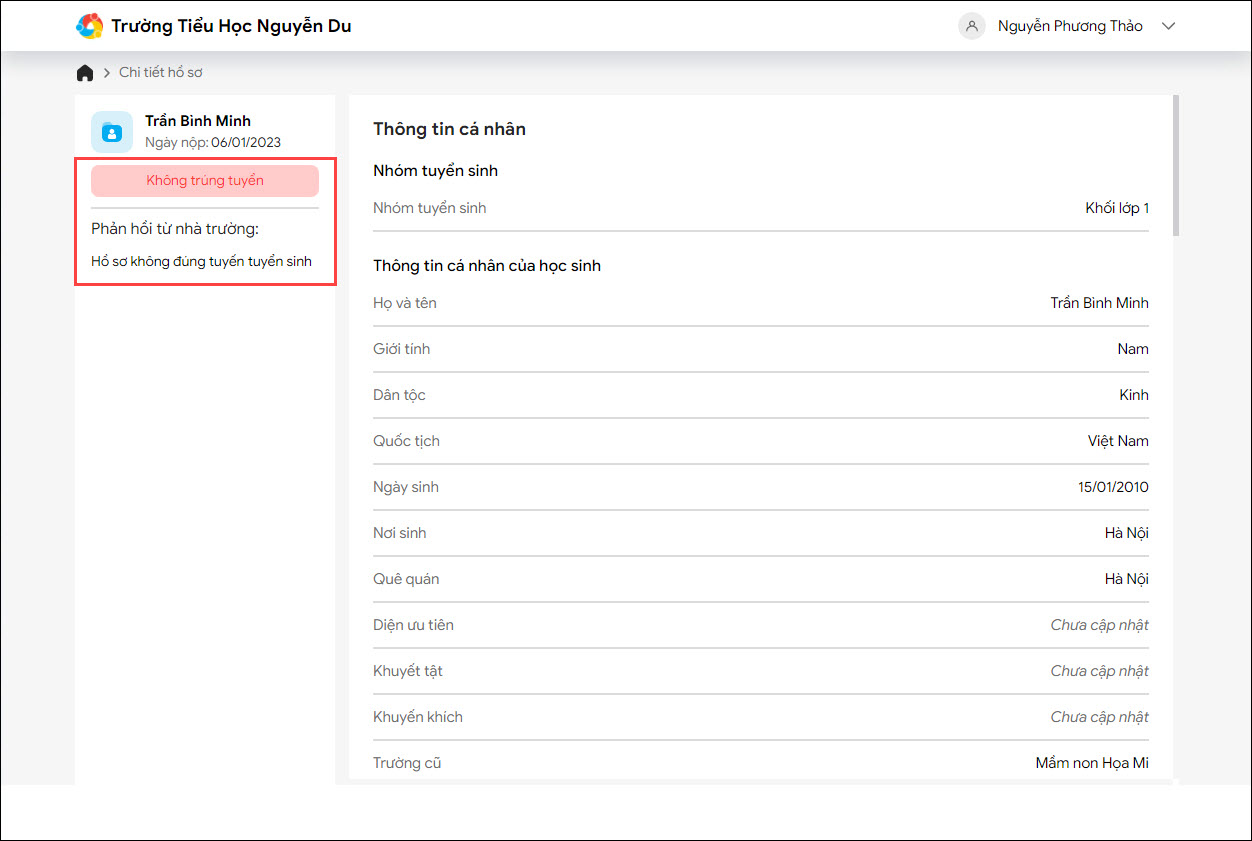Click the submission date 06/01/2023

pos(246,142)
